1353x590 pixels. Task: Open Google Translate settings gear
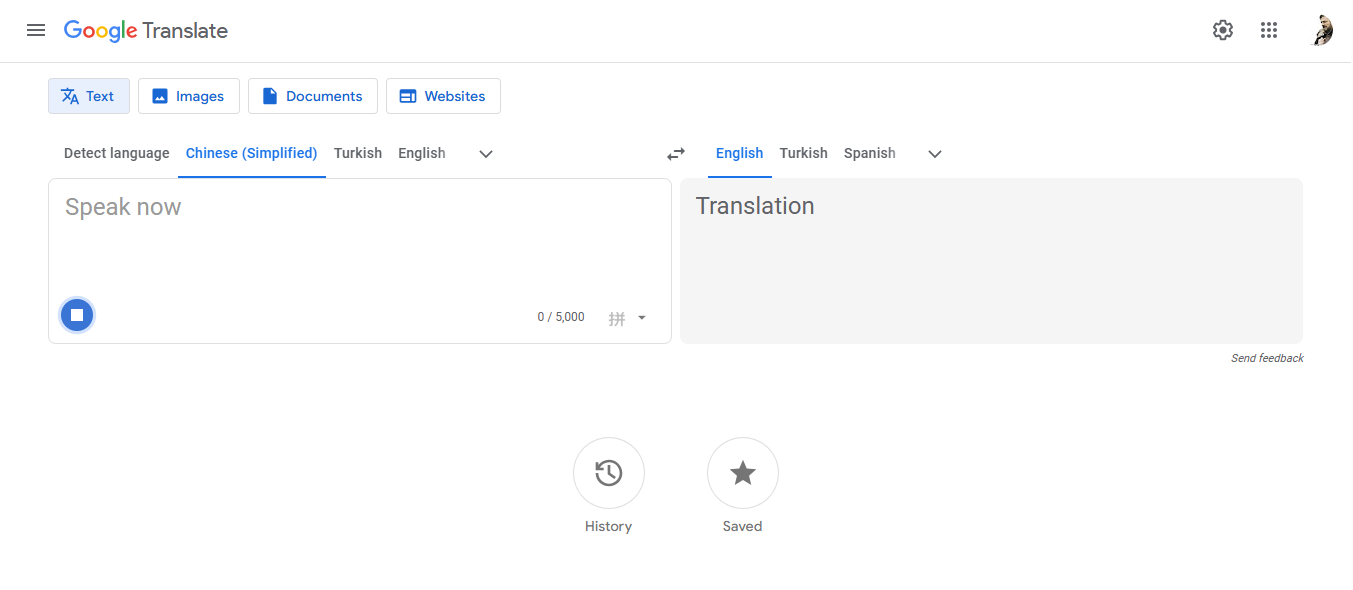[x=1222, y=30]
